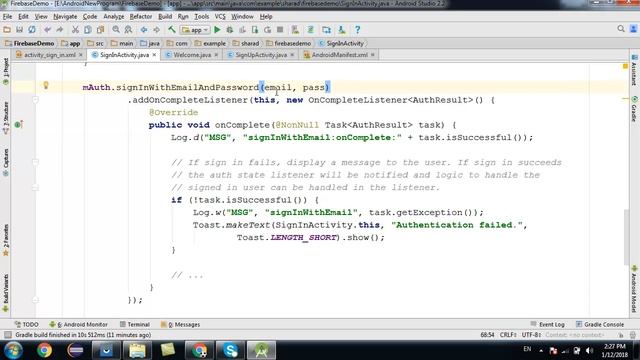The height and width of the screenshot is (360, 640).
Task: Click the Replace icon in toolbar
Action: tap(128, 29)
